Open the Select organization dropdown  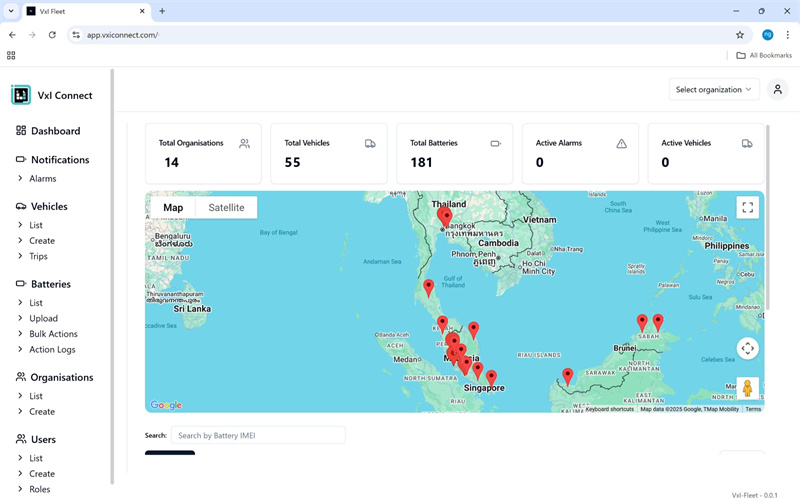click(714, 89)
